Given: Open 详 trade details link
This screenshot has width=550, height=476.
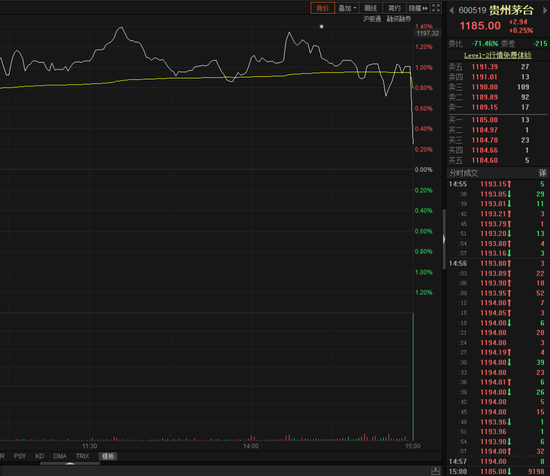Looking at the screenshot, I should (x=543, y=173).
